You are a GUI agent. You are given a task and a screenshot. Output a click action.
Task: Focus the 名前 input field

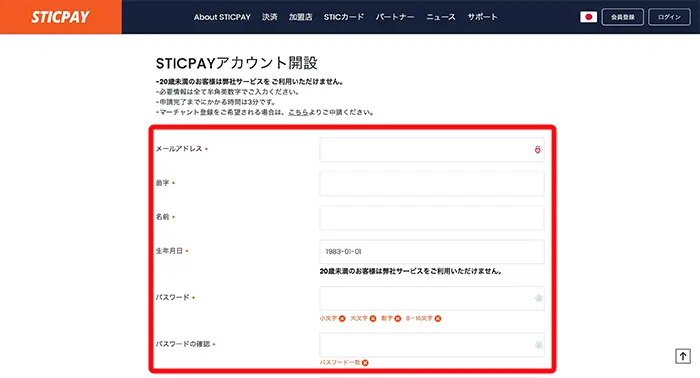click(x=432, y=218)
